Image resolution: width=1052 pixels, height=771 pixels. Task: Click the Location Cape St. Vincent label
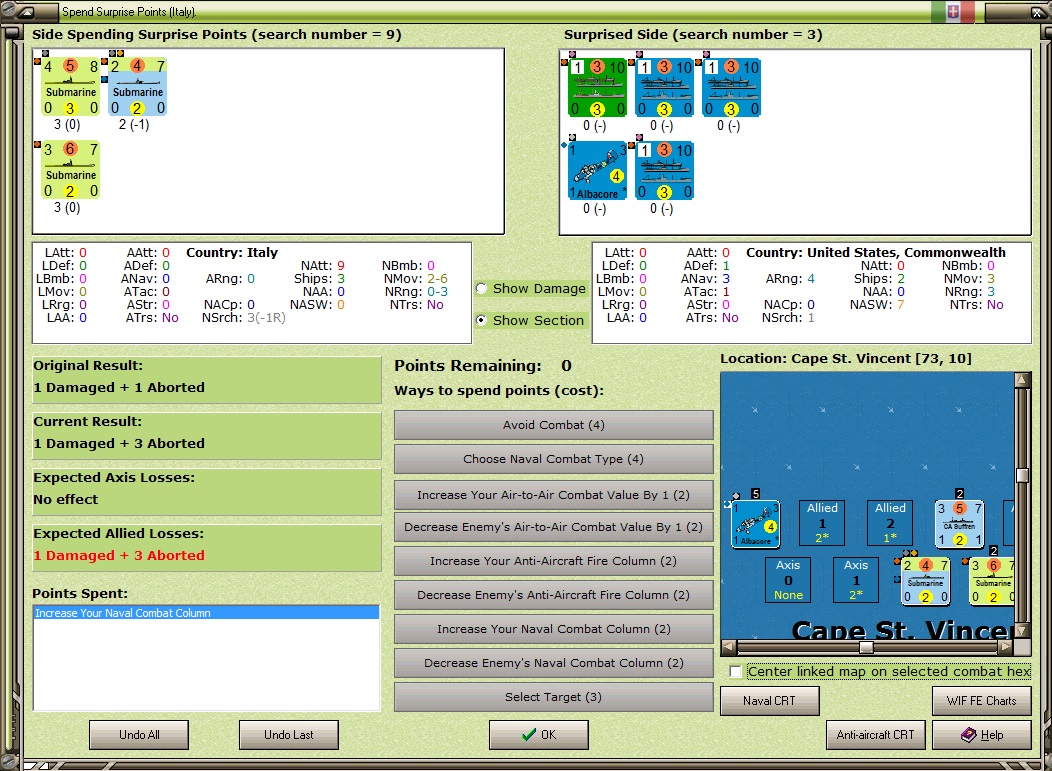pos(845,358)
